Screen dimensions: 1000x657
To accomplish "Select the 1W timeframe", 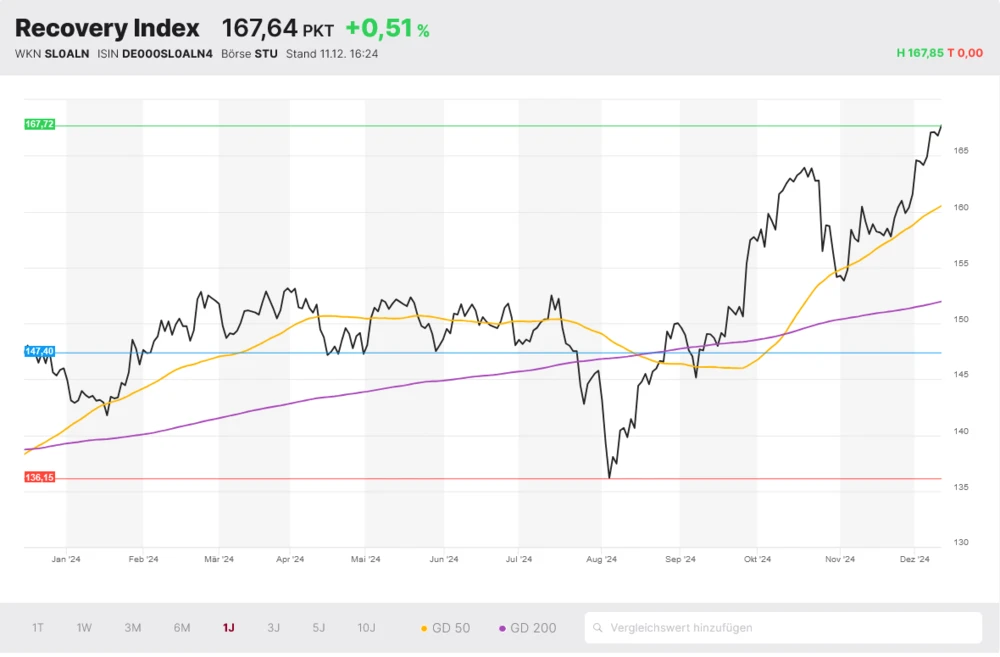I will click(84, 627).
